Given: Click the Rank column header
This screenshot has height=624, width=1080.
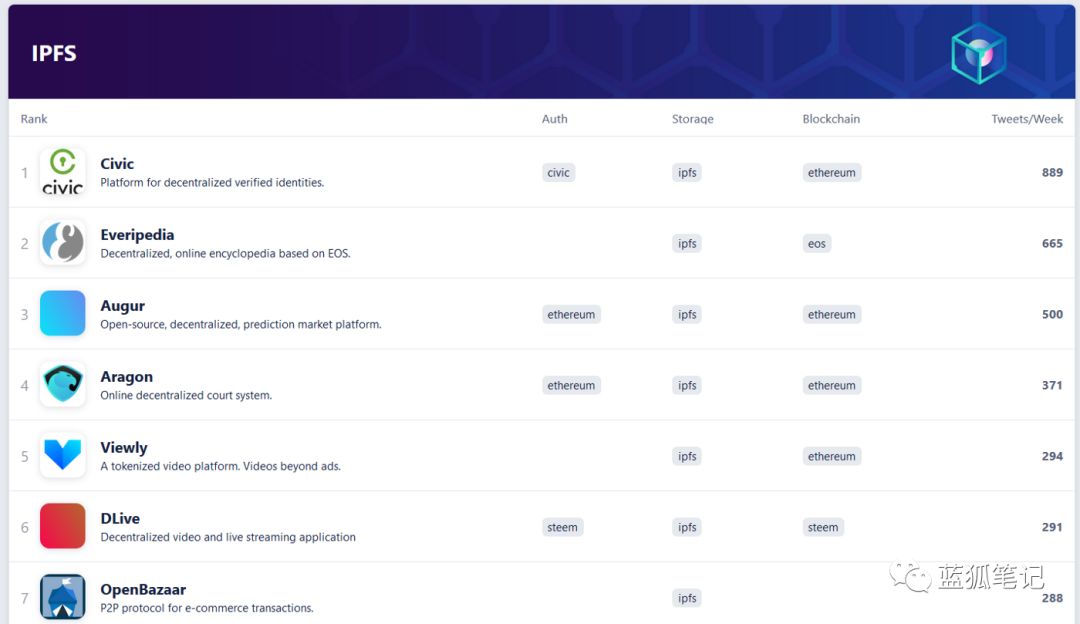Looking at the screenshot, I should 34,119.
